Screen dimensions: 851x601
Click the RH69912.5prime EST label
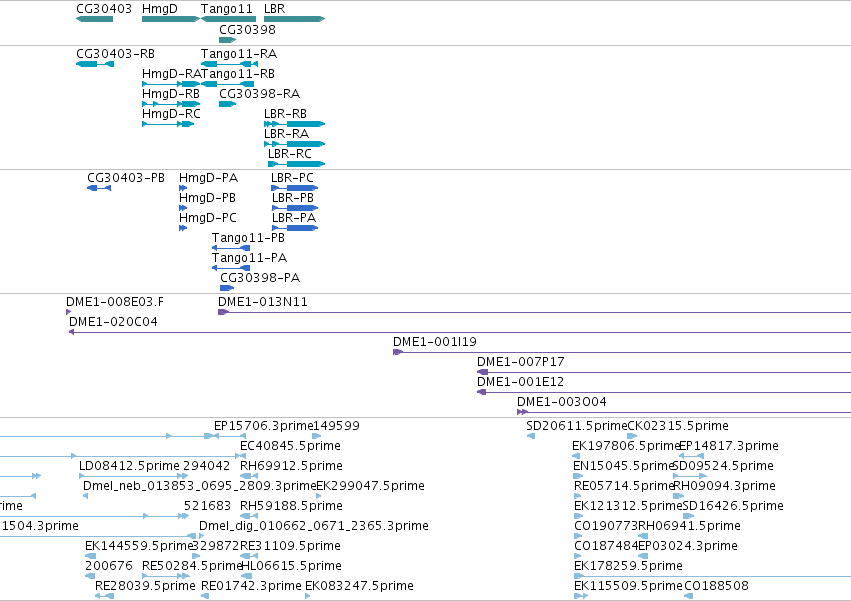tap(291, 466)
